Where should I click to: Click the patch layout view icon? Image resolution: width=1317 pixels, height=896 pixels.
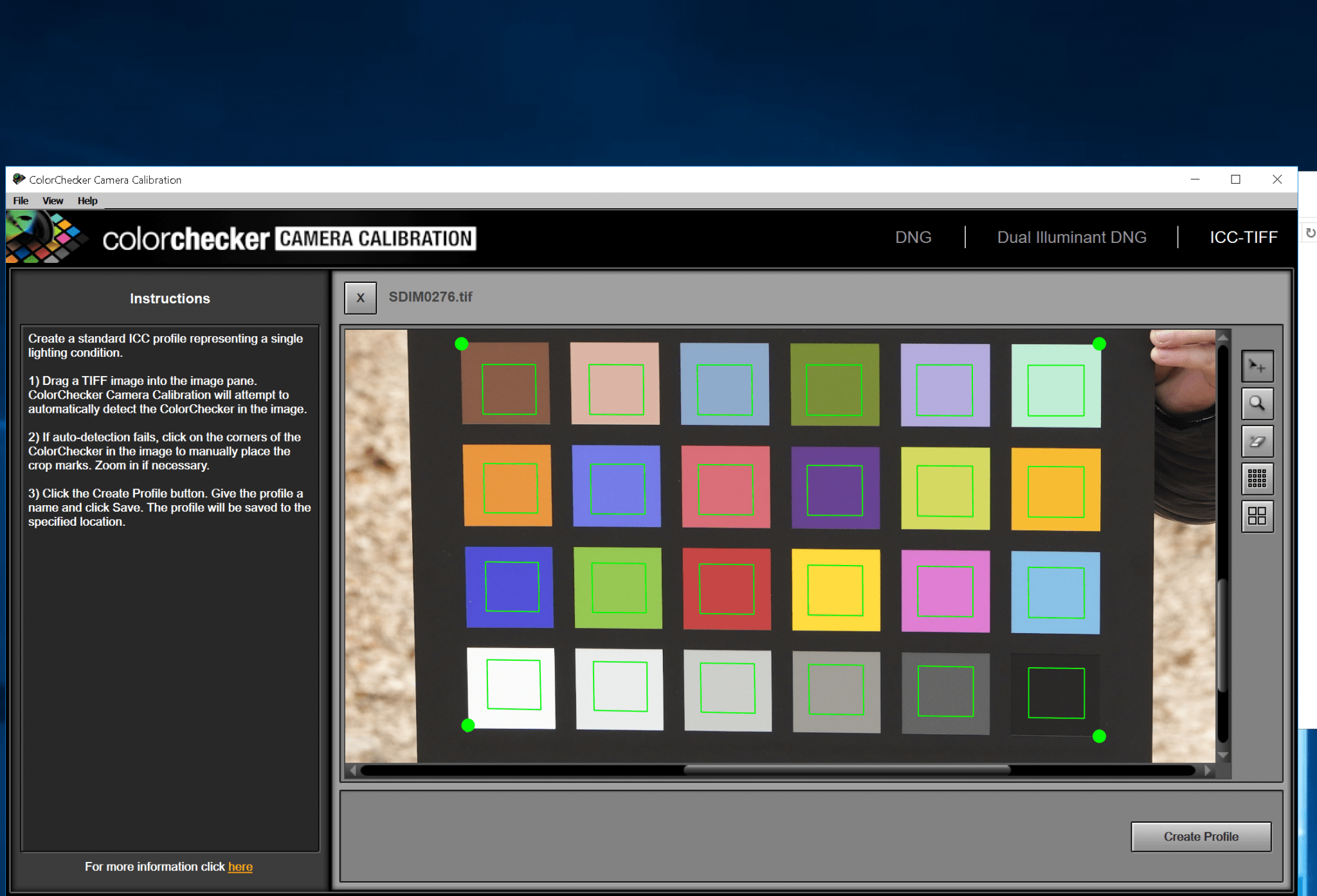1257,516
